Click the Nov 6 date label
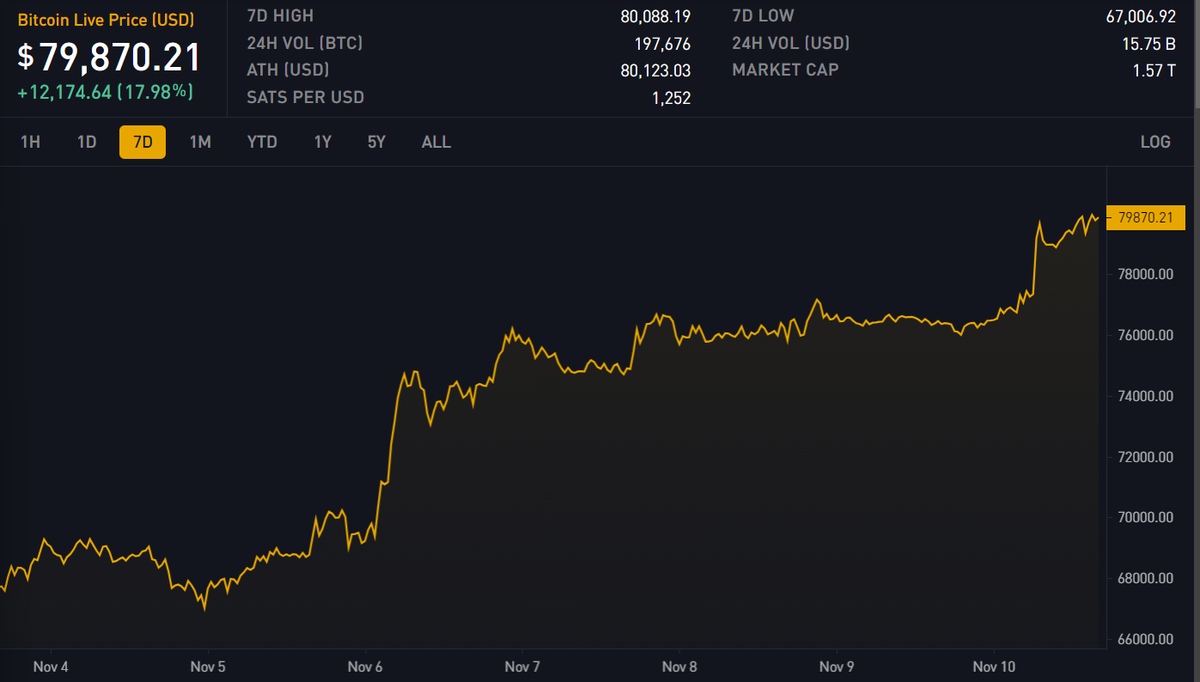1200x682 pixels. (365, 666)
